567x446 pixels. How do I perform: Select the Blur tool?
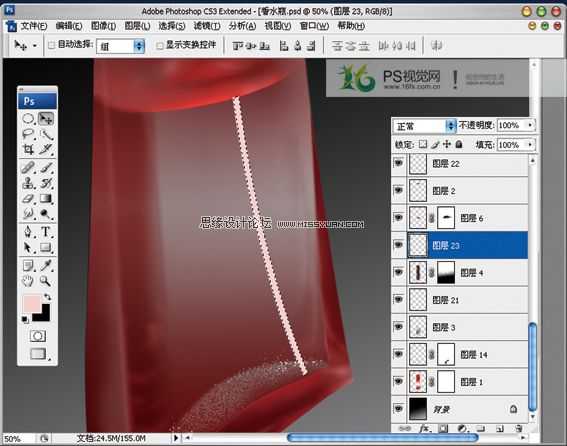(x=28, y=213)
